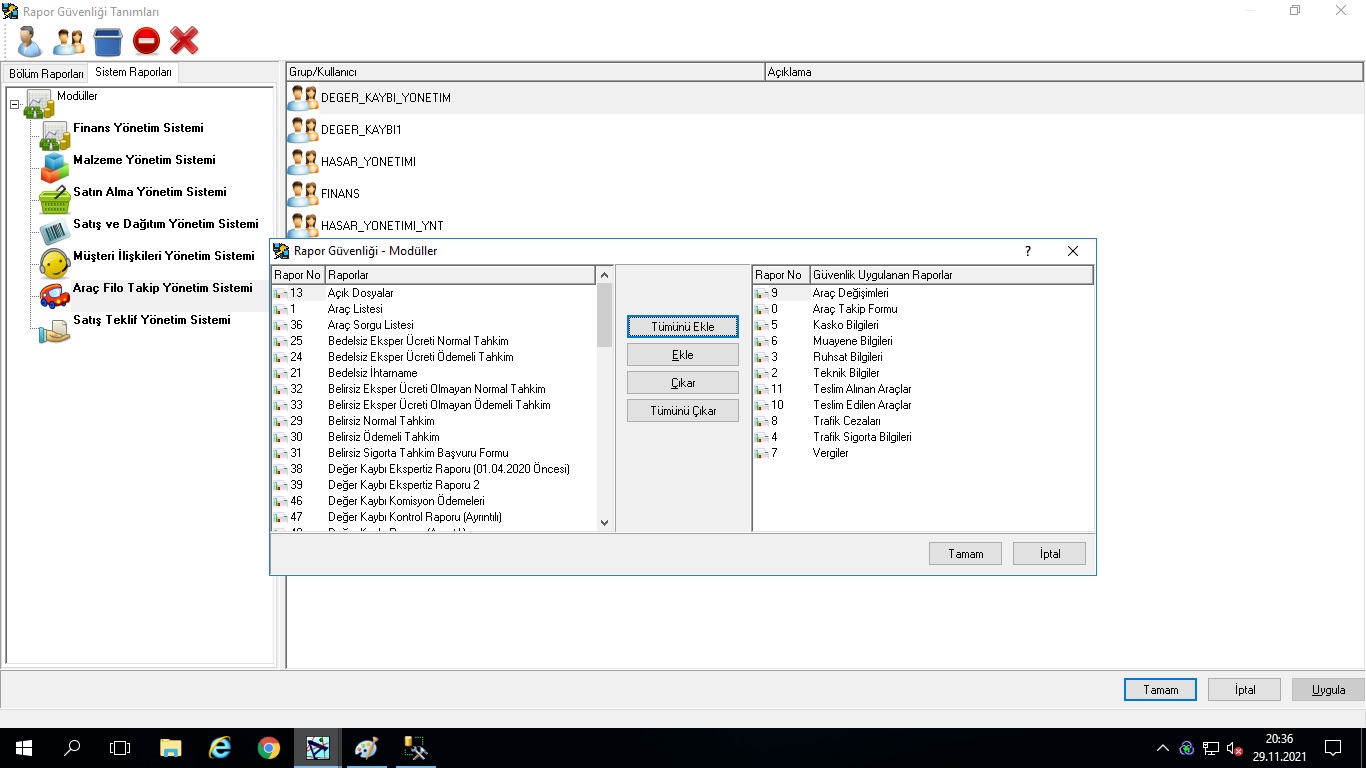The height and width of the screenshot is (768, 1366).
Task: Click the Çıkar button
Action: tap(683, 383)
